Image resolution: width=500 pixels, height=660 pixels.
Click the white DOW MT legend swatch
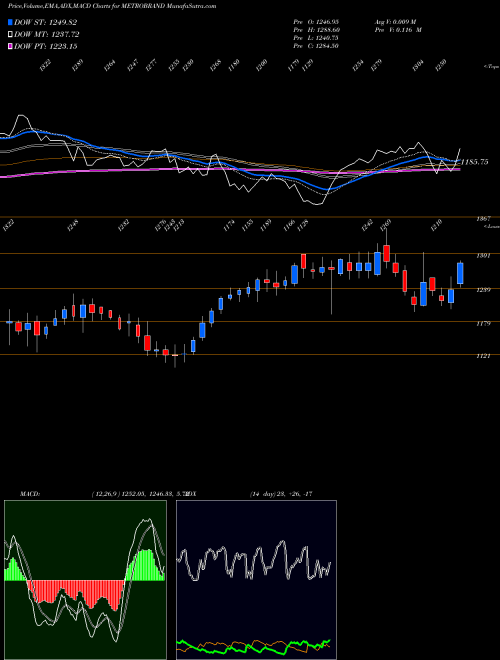tap(10, 34)
